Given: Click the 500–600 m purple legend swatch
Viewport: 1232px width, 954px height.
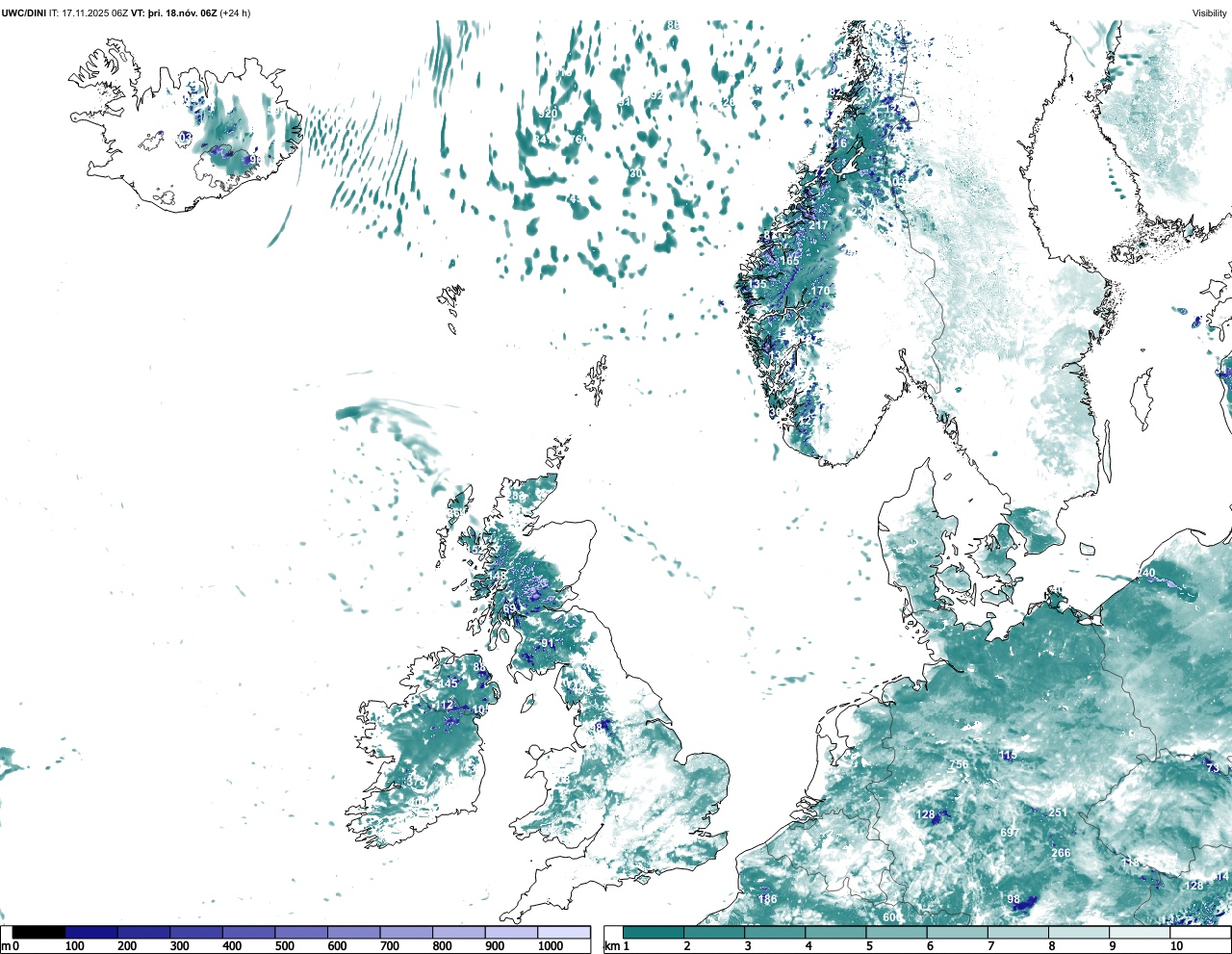Looking at the screenshot, I should 301,932.
